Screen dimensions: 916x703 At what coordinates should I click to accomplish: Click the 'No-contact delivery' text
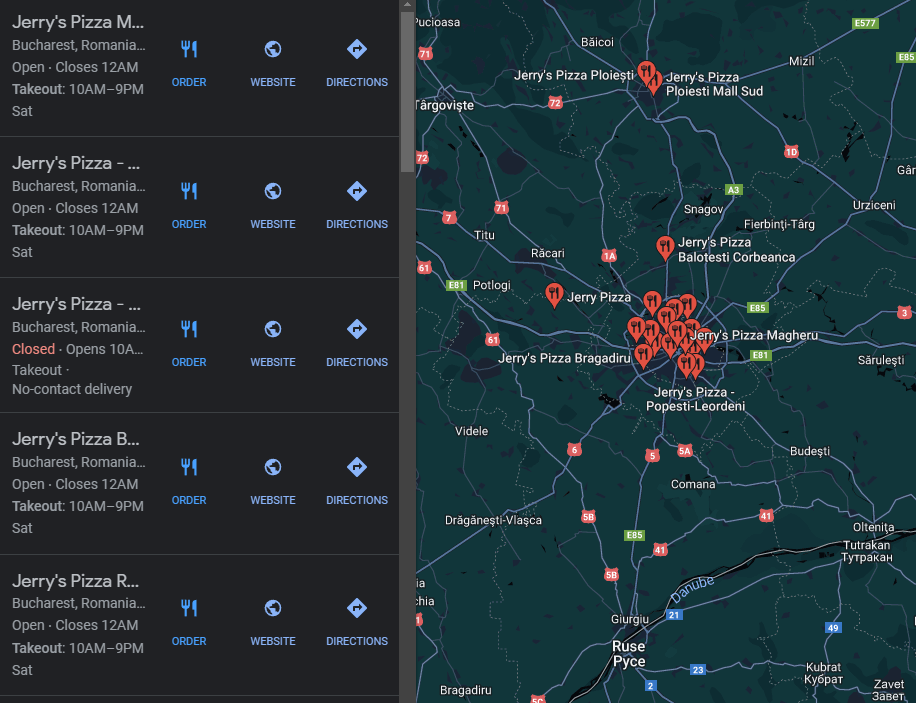[72, 389]
